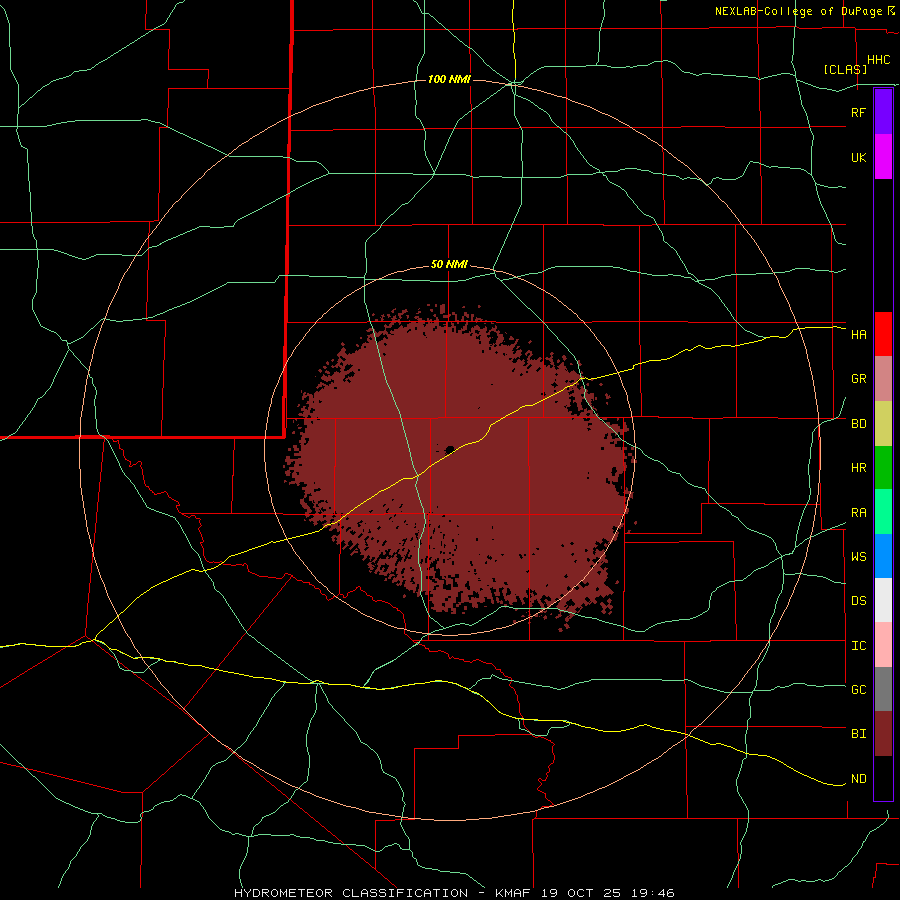Click the 'DS' legend label

pos(858,601)
